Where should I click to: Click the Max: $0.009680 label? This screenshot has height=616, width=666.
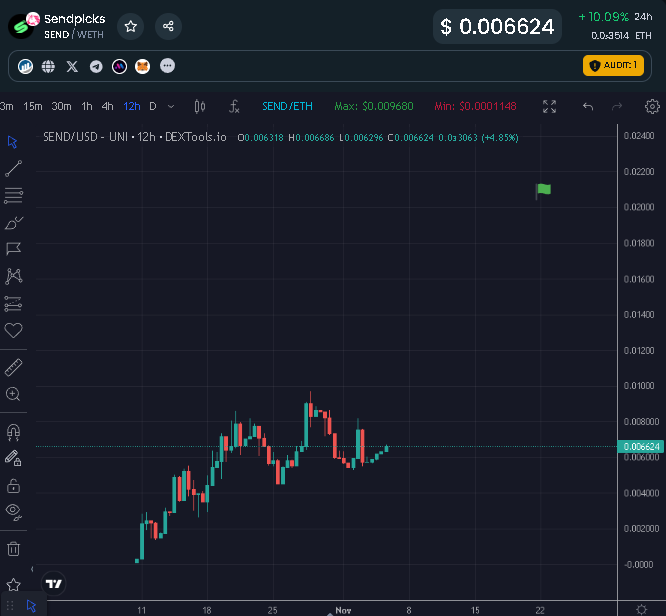tap(374, 106)
